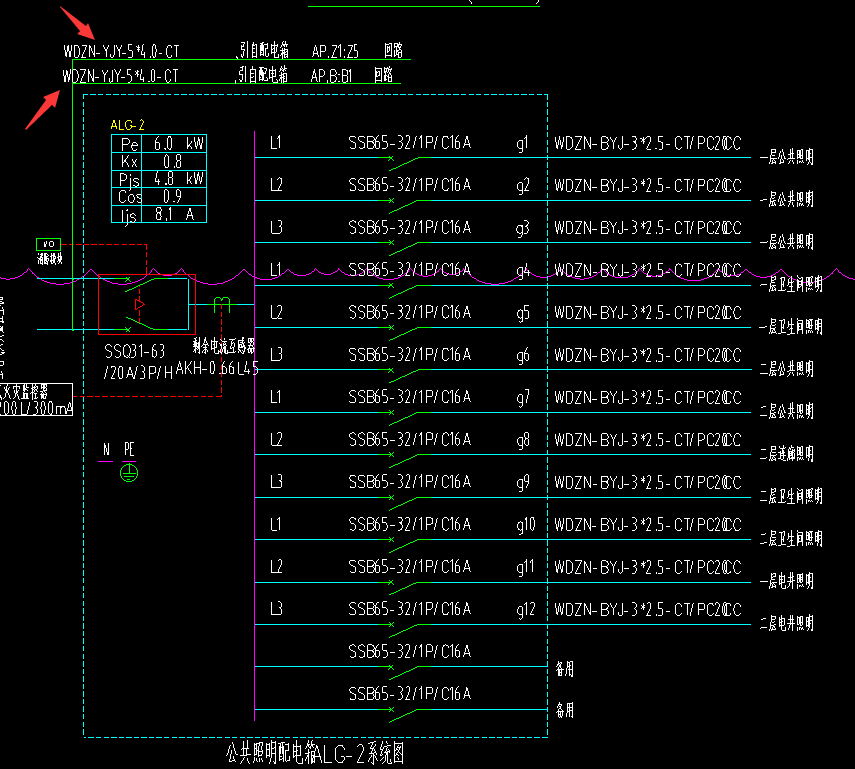Select circuit number g2
The width and height of the screenshot is (855, 769).
pos(522,186)
